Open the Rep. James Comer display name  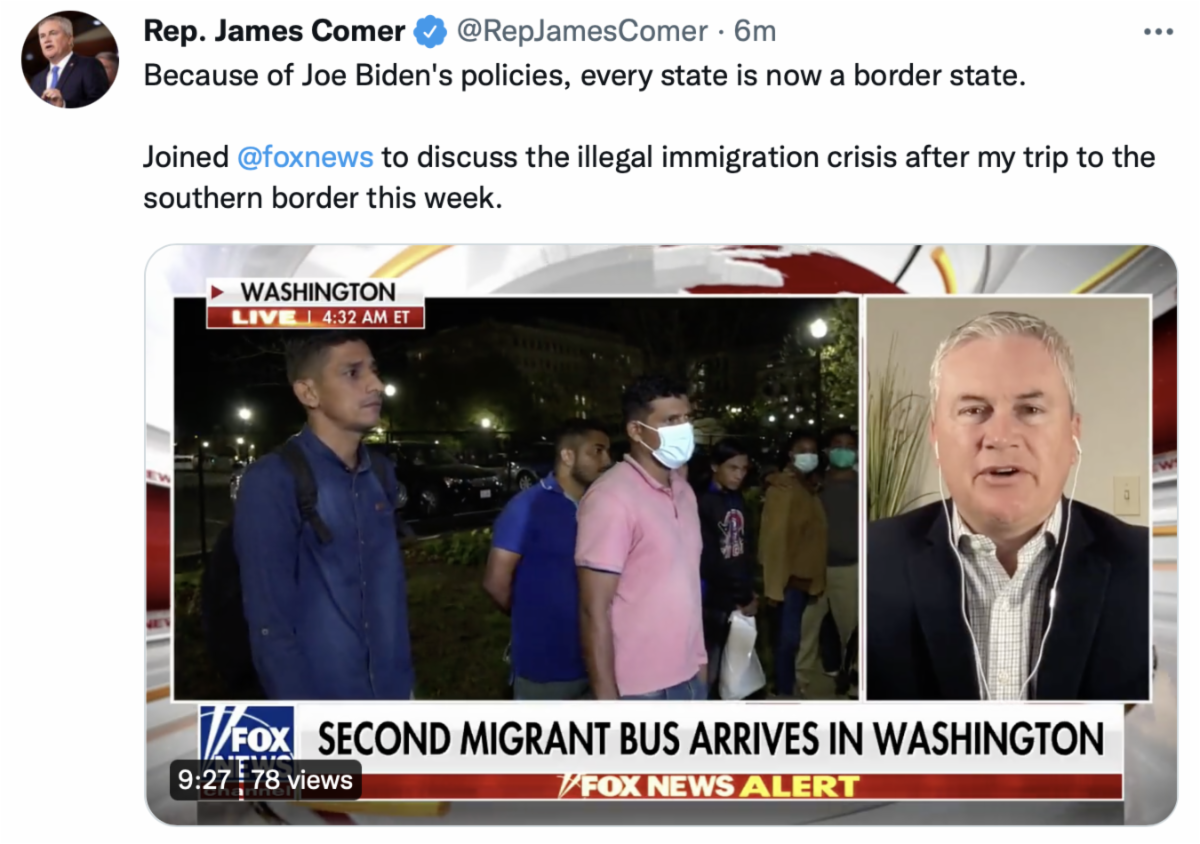275,31
